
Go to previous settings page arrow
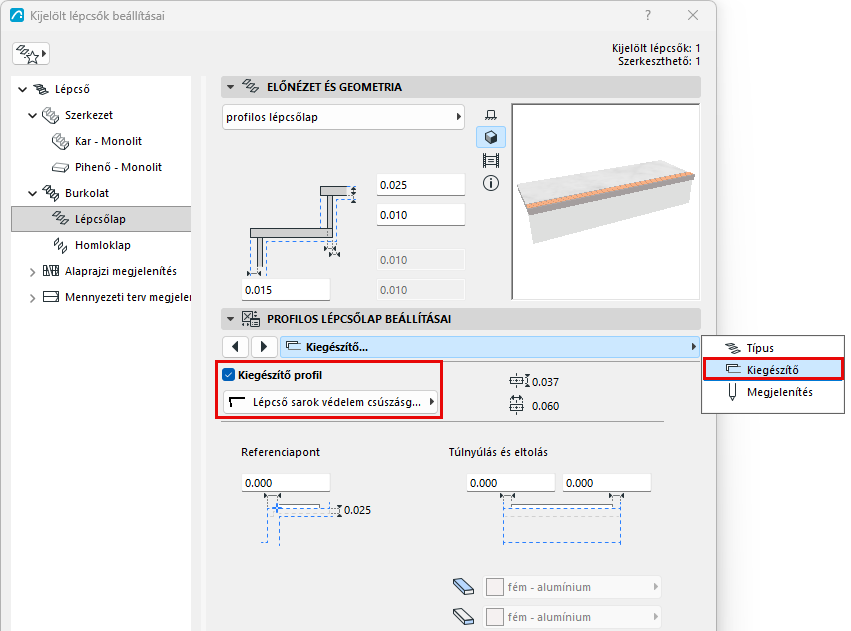click(236, 347)
